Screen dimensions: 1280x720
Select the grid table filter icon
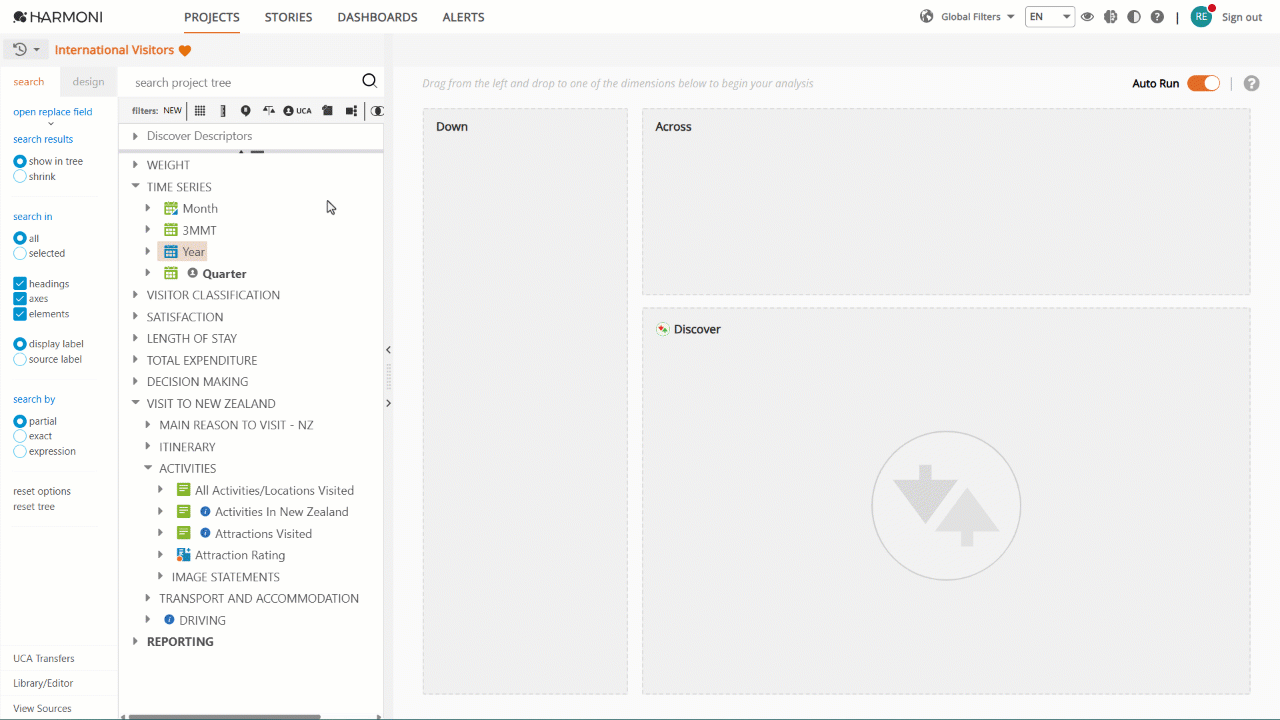click(x=200, y=111)
